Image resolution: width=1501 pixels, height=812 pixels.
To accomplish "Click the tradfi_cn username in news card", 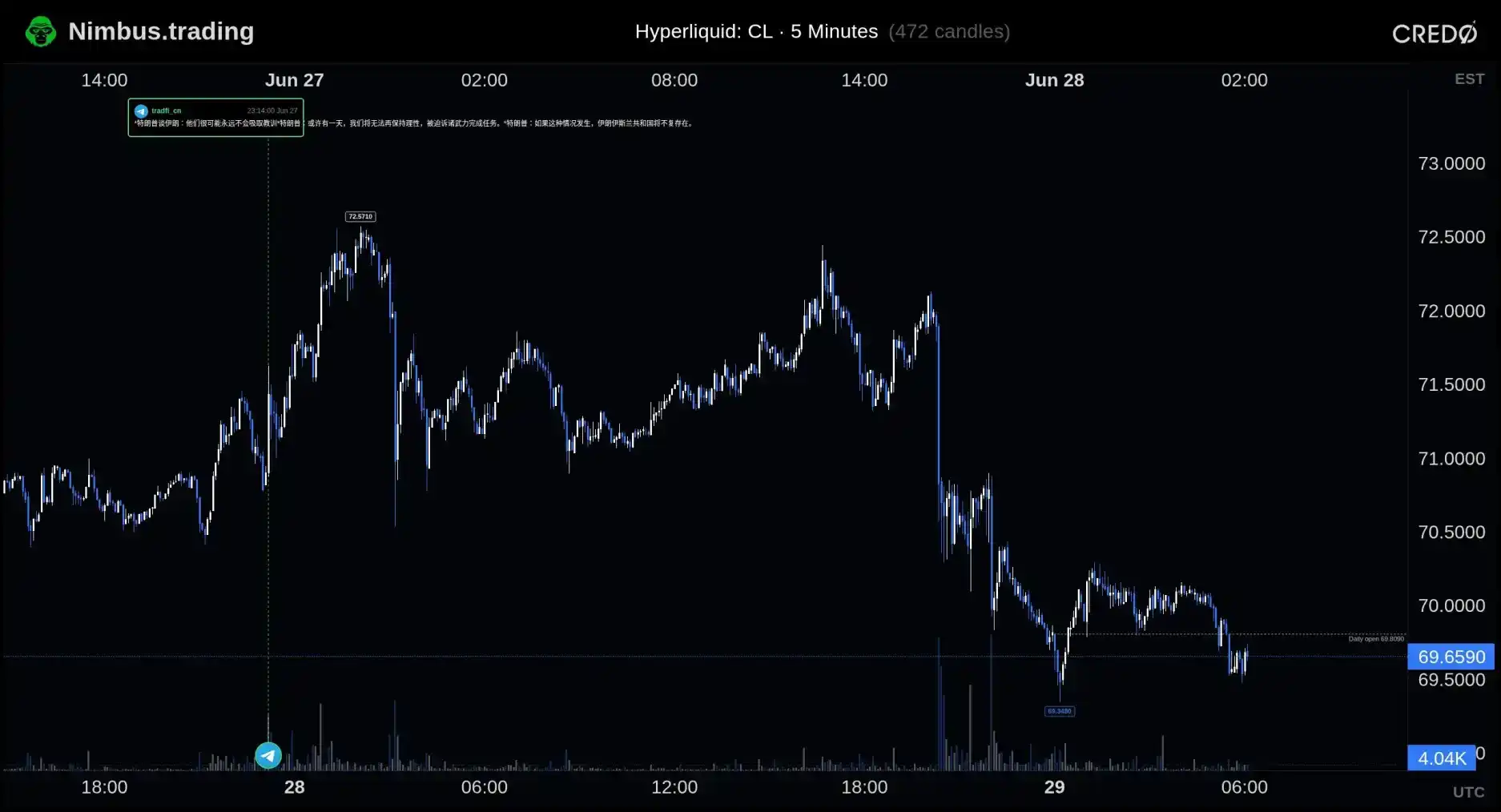I will coord(166,111).
